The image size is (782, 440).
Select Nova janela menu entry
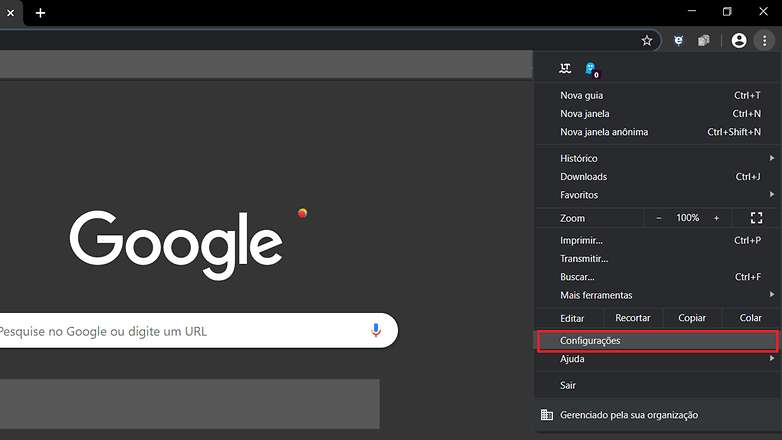(657, 114)
